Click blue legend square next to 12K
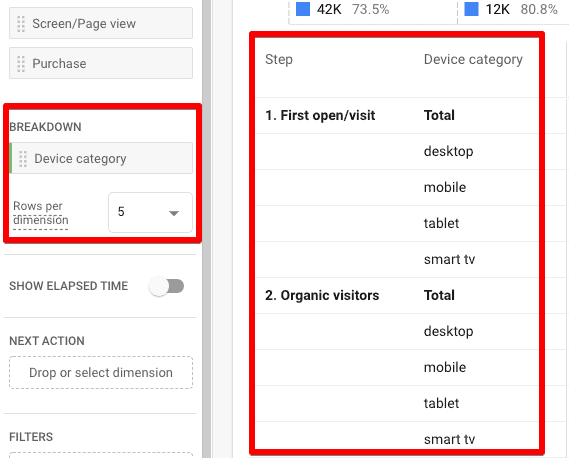 pos(471,9)
